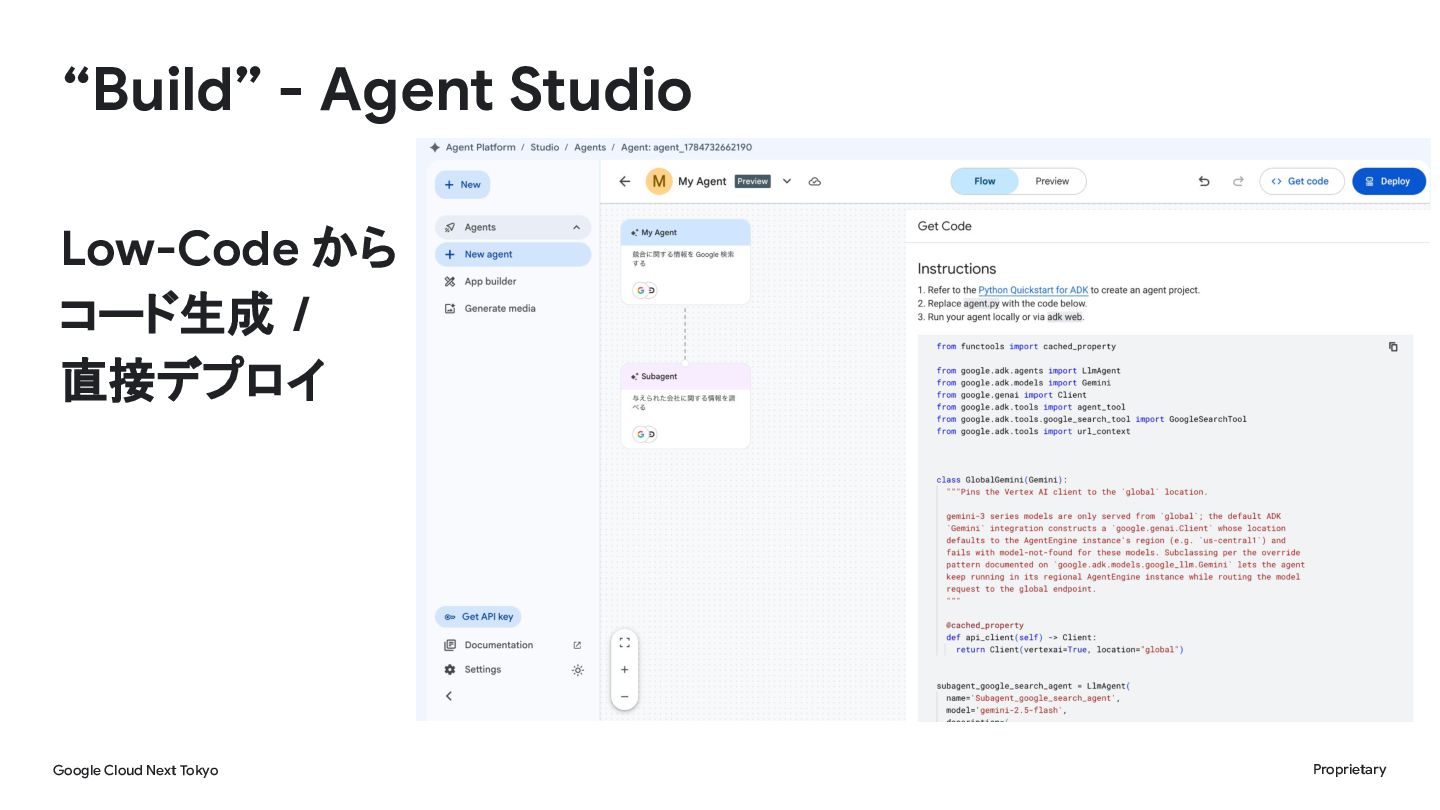The width and height of the screenshot is (1440, 810).
Task: Click the My Agent avatar M icon
Action: (x=659, y=181)
